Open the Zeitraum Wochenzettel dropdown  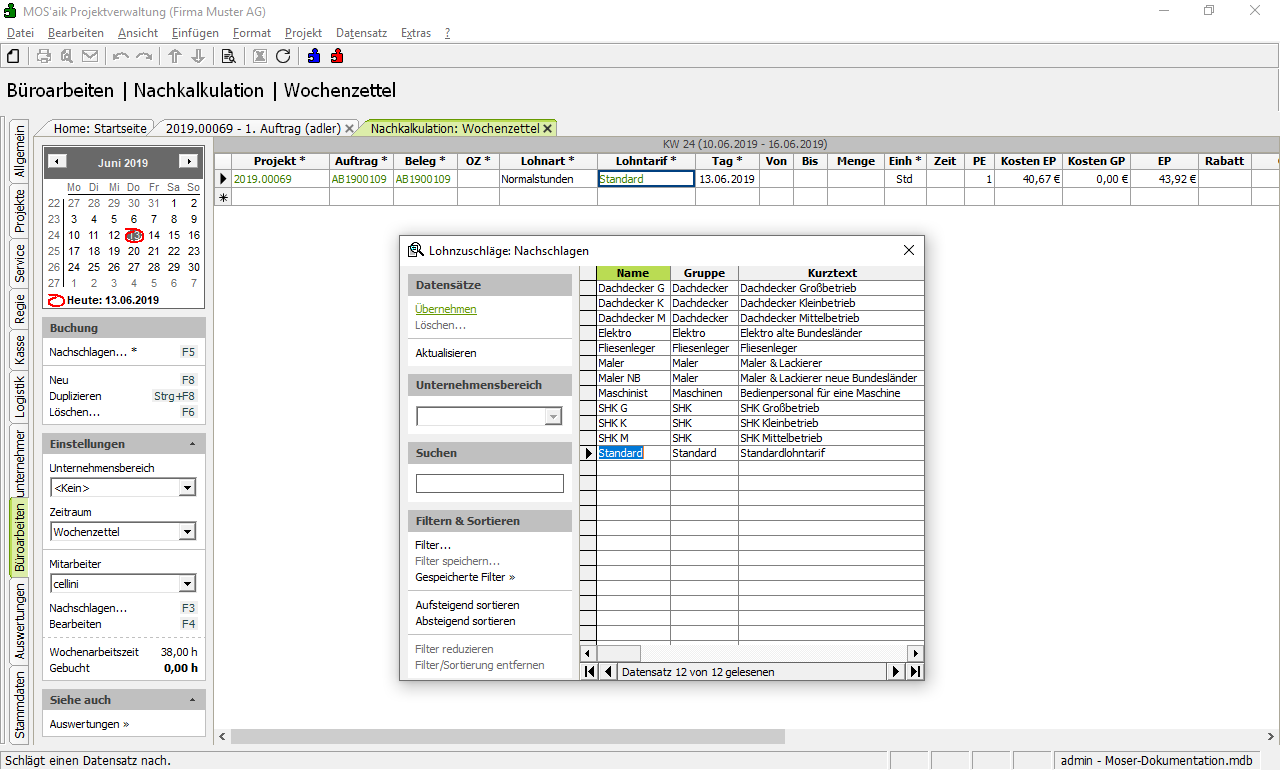pos(186,532)
